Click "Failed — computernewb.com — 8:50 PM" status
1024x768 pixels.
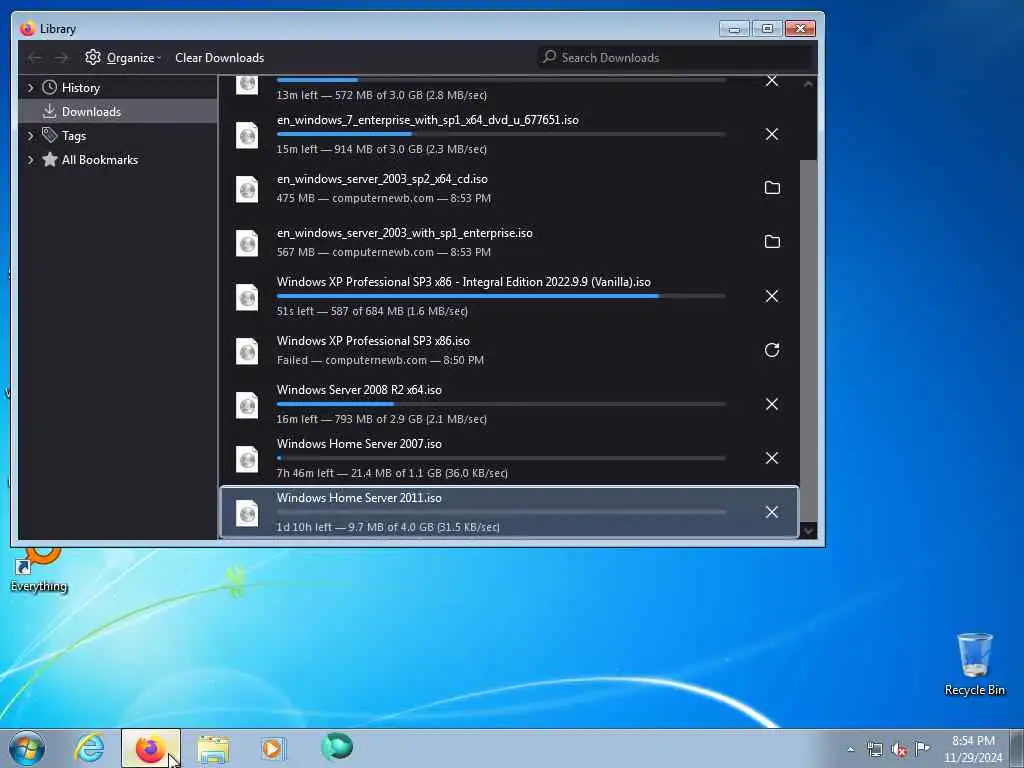(380, 360)
